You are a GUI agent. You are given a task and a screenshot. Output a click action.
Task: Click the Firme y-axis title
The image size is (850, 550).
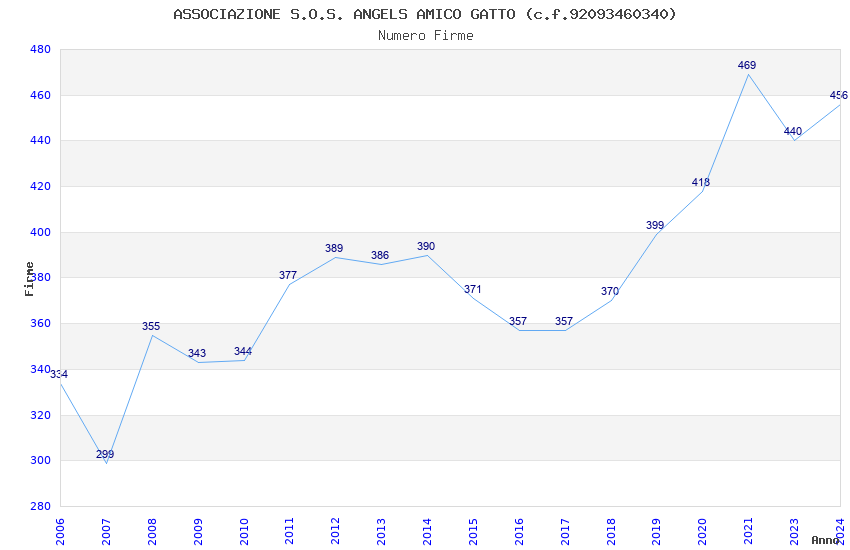(29, 279)
